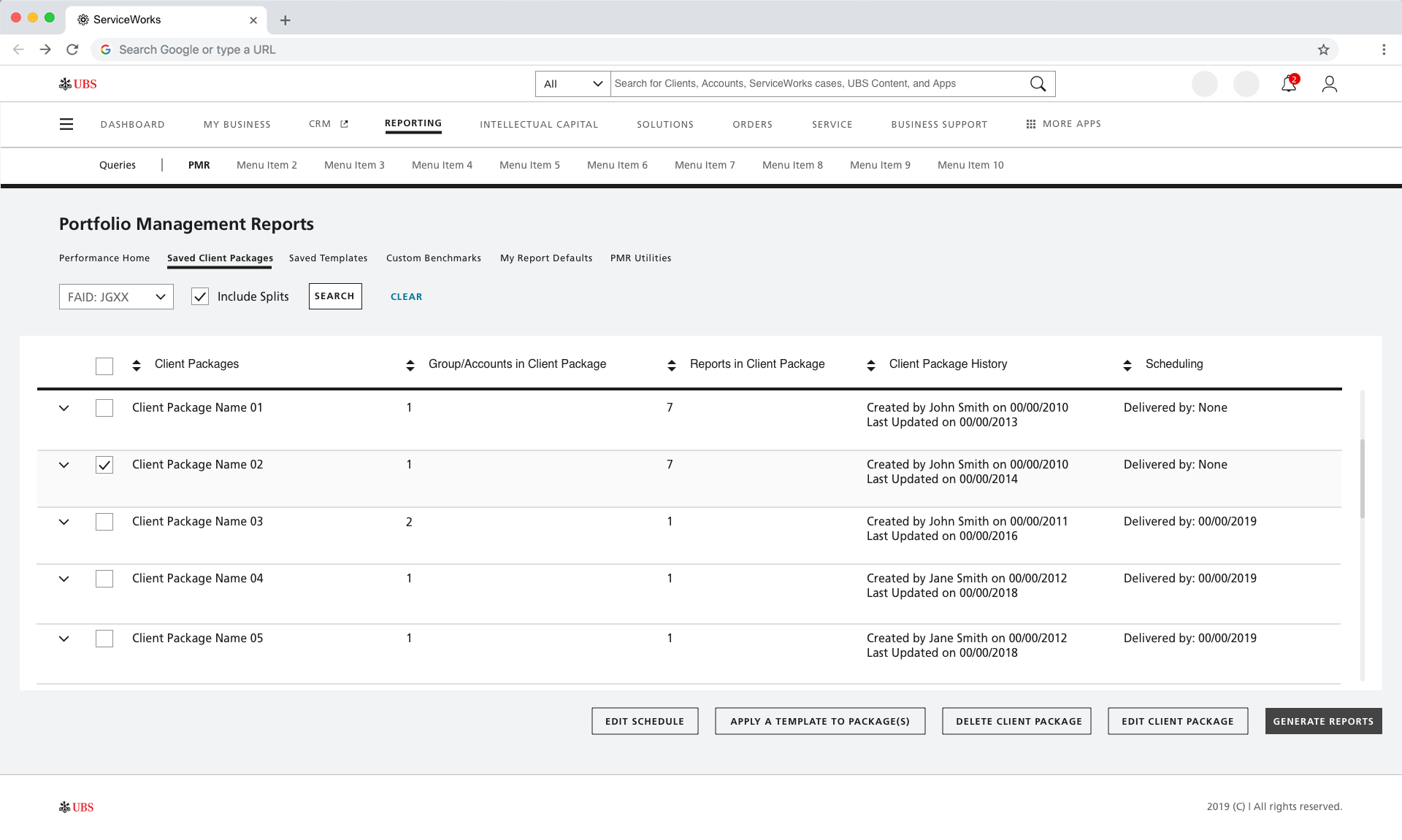This screenshot has height=840, width=1402.
Task: Open the FAID: JGXX dropdown
Action: [116, 297]
